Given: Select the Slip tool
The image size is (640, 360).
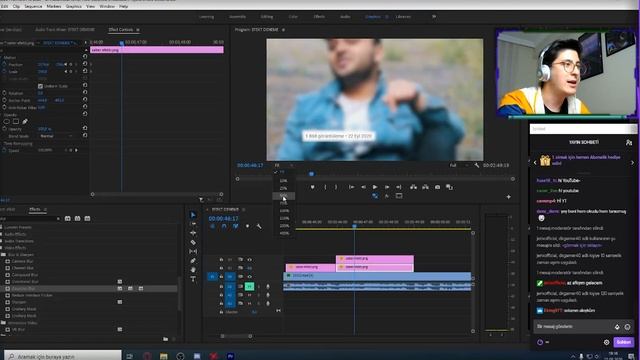Looking at the screenshot, I should coord(193,251).
